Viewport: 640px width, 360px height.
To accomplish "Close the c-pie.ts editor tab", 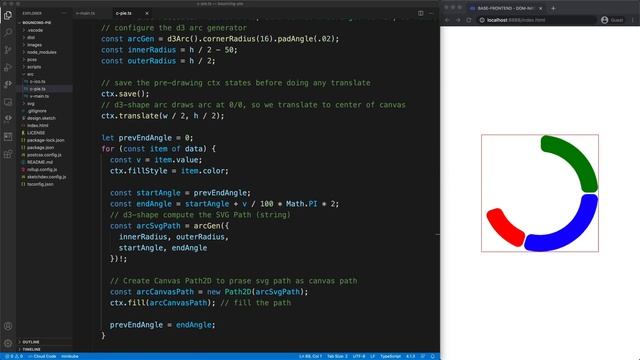I will point(147,13).
